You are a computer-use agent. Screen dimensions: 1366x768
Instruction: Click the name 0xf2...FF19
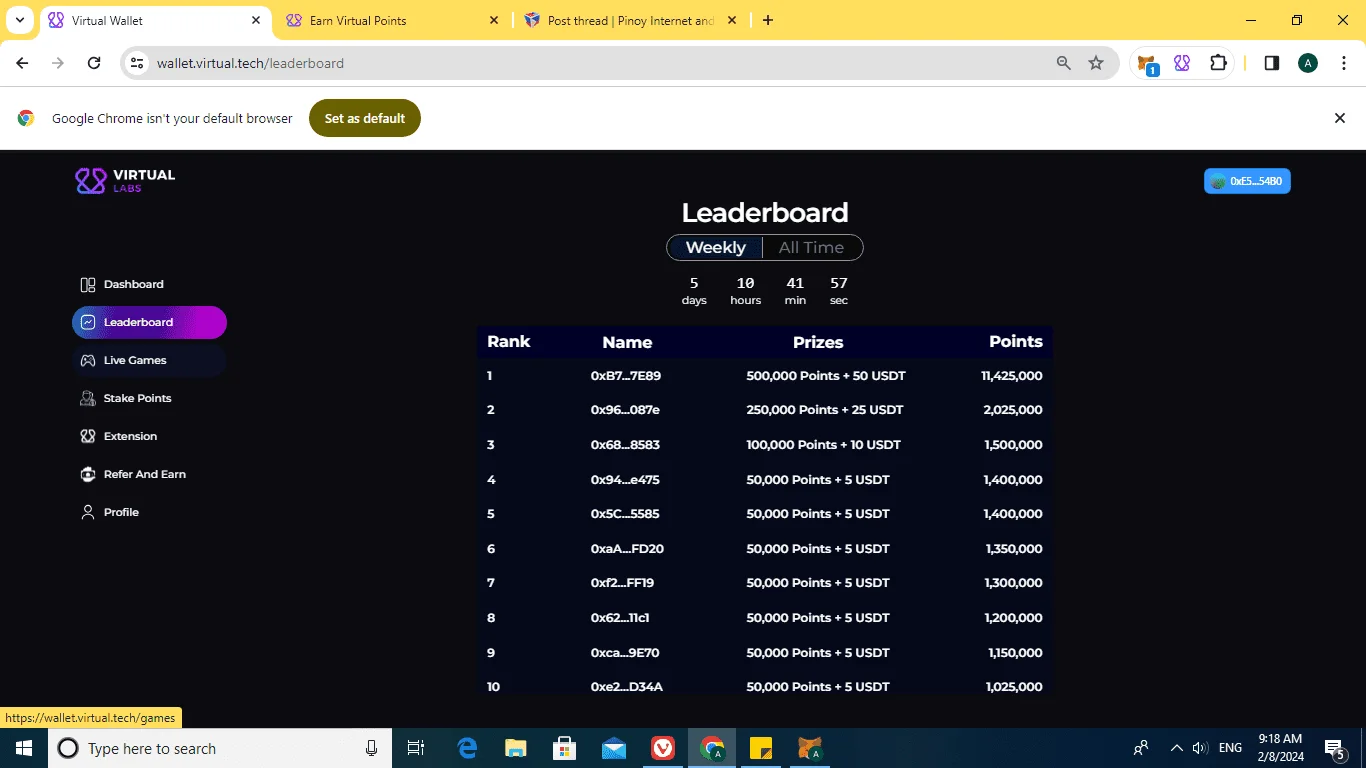(622, 583)
